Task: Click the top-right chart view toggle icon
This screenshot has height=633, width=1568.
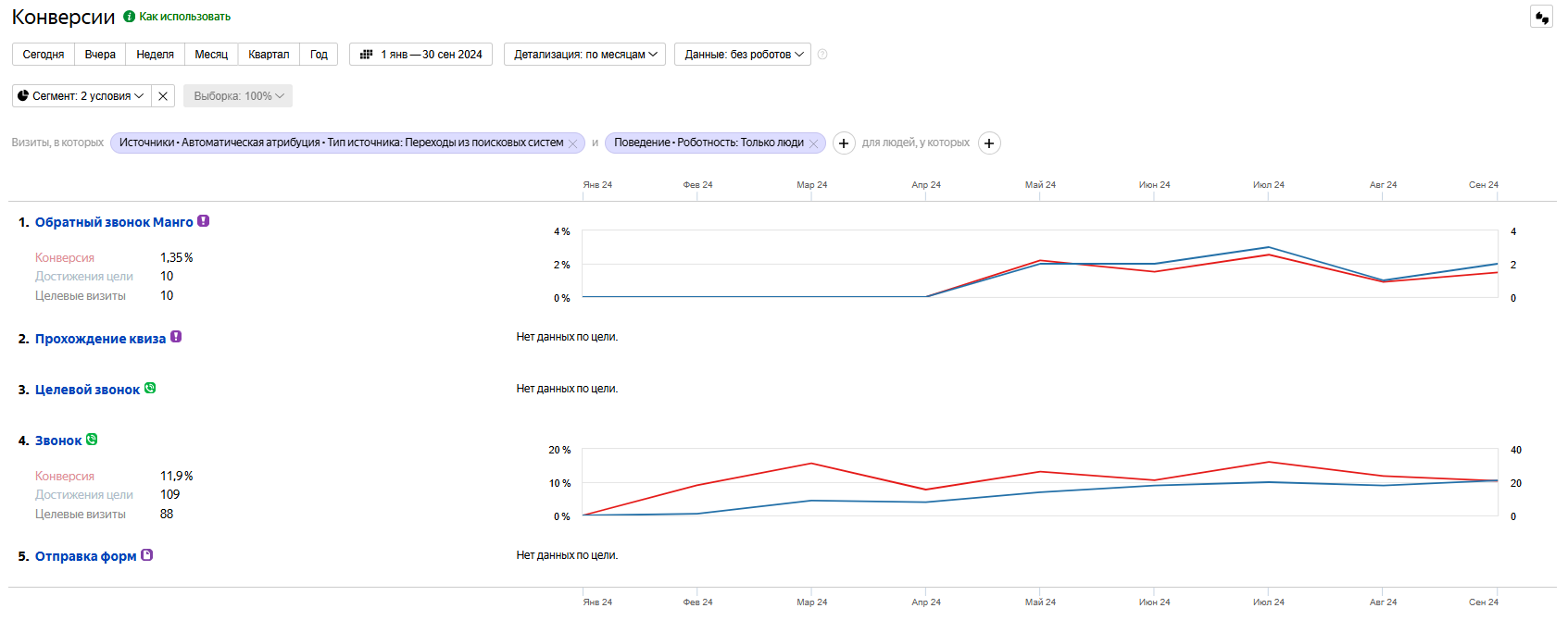Action: click(1541, 18)
